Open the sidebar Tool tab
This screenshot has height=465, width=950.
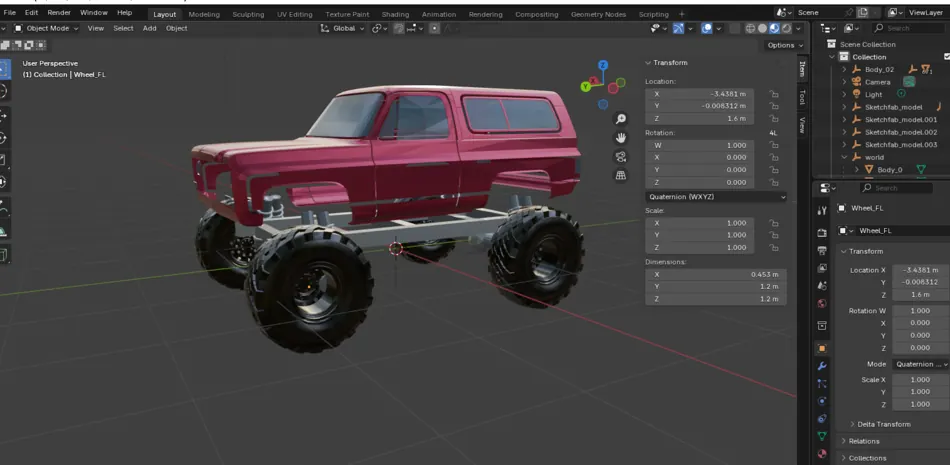point(802,97)
